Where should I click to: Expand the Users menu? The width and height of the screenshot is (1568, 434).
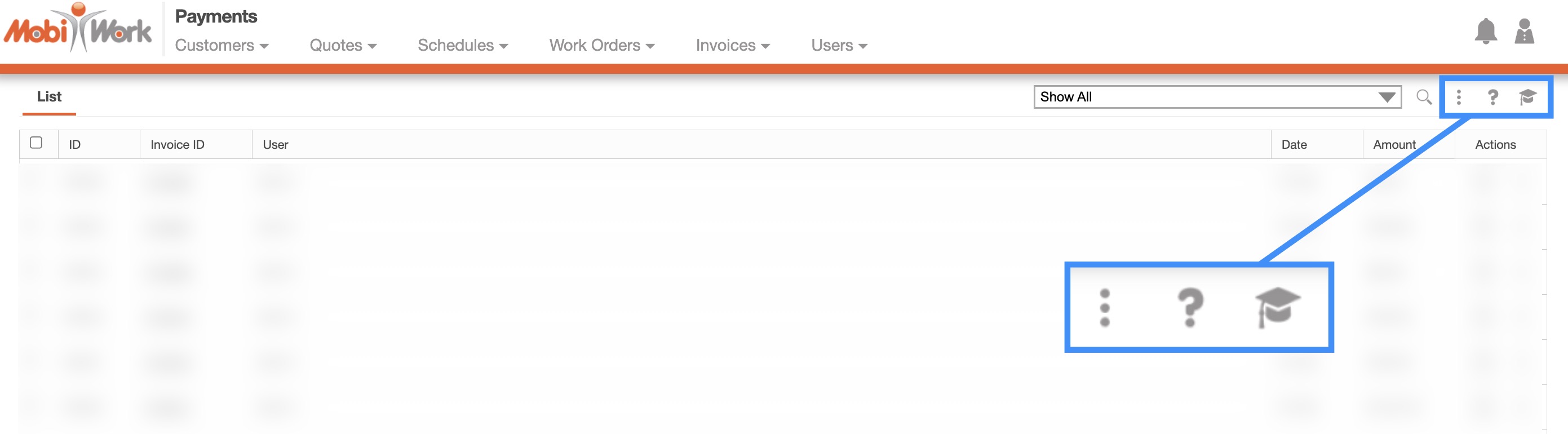click(x=839, y=46)
